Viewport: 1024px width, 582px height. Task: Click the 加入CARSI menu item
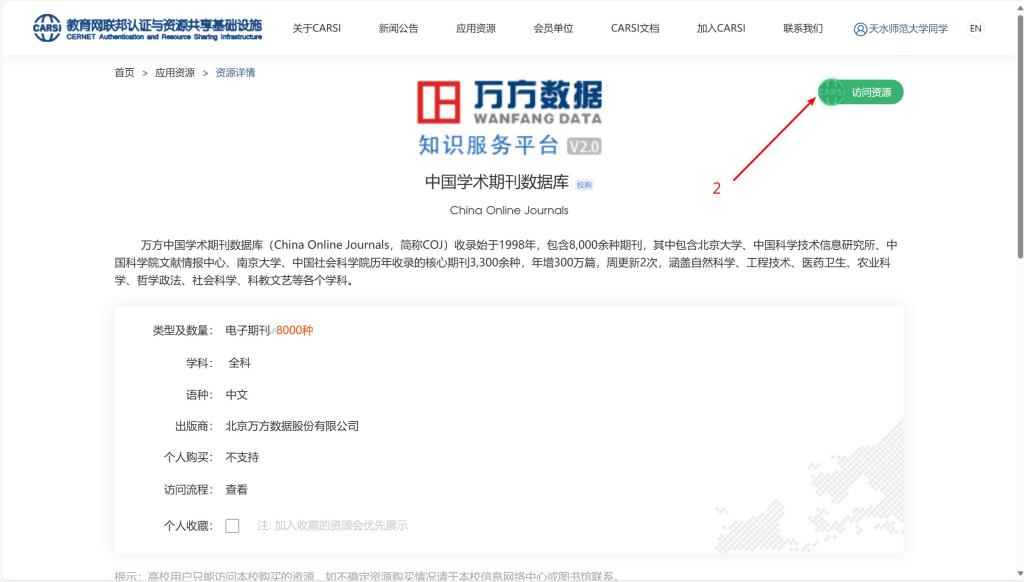click(721, 28)
